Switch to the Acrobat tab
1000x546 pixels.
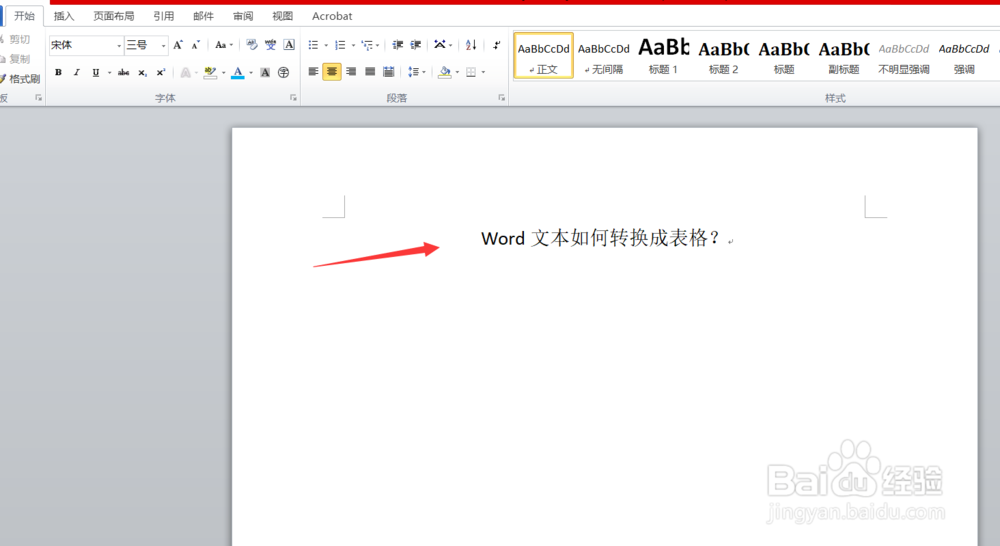coord(332,16)
